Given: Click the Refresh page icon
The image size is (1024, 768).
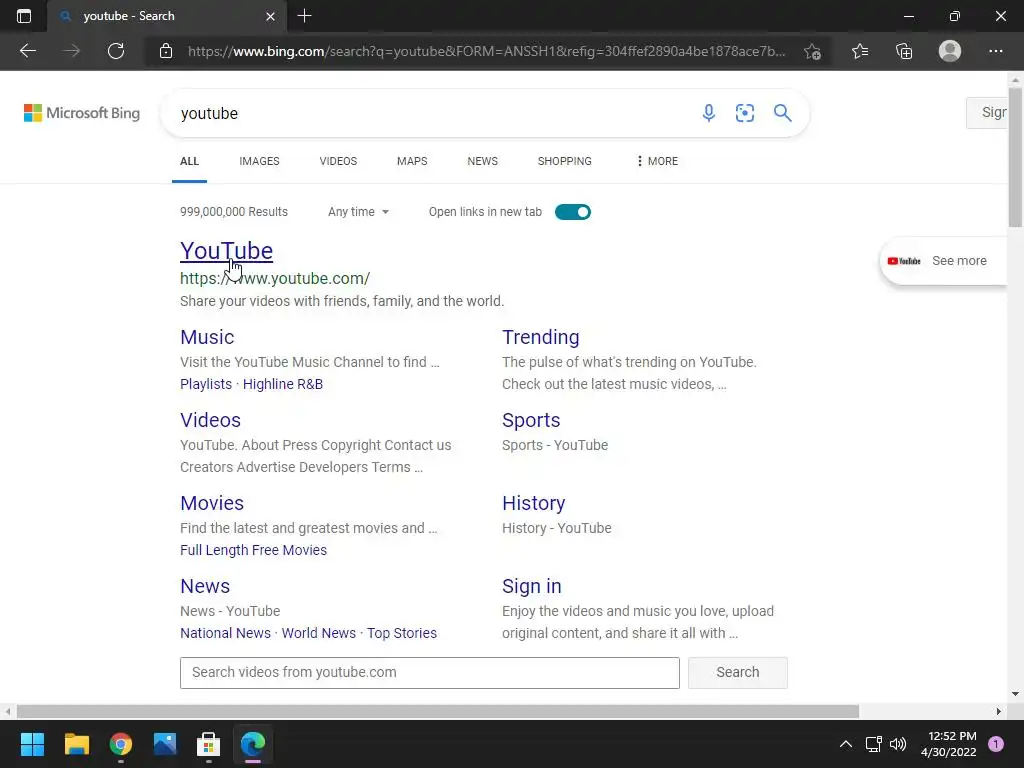Looking at the screenshot, I should tap(116, 51).
